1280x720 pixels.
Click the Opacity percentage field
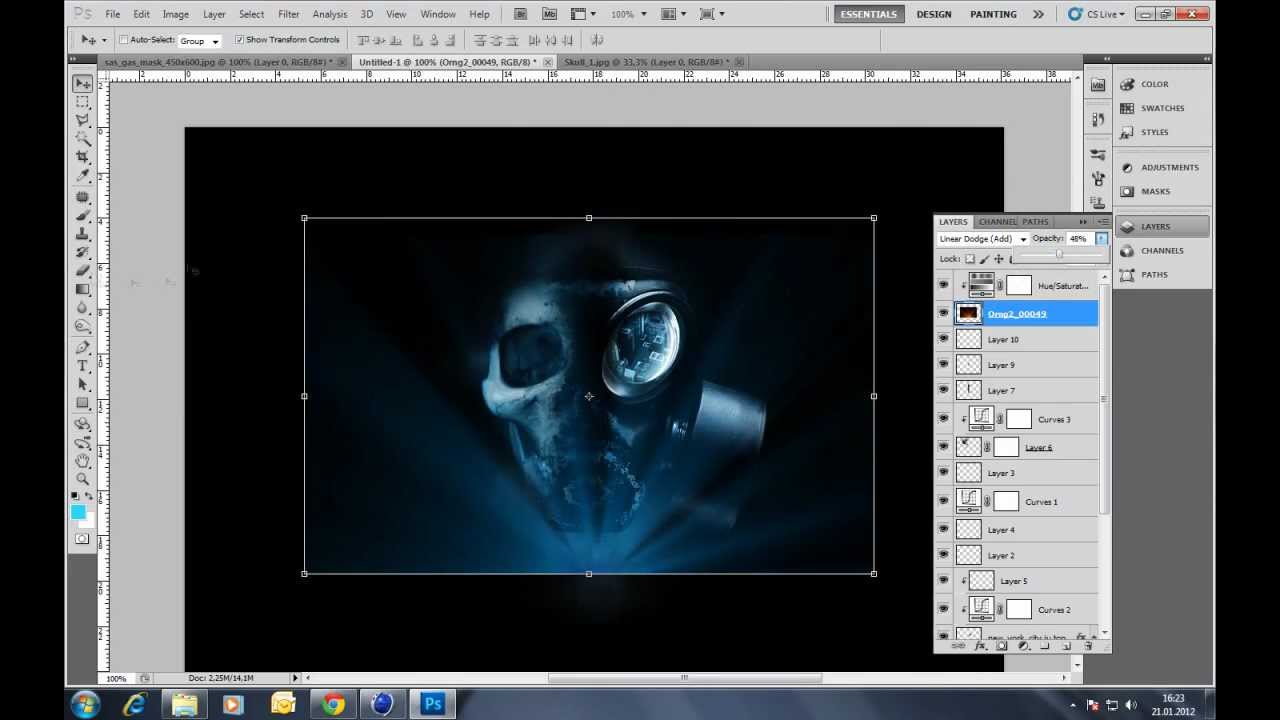point(1079,239)
